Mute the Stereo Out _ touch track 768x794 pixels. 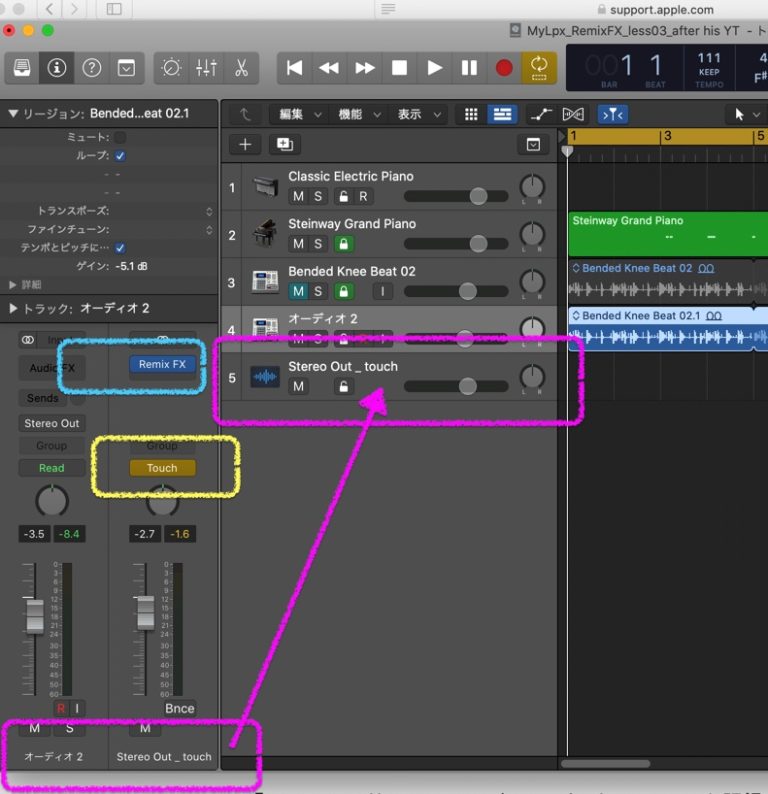point(298,386)
